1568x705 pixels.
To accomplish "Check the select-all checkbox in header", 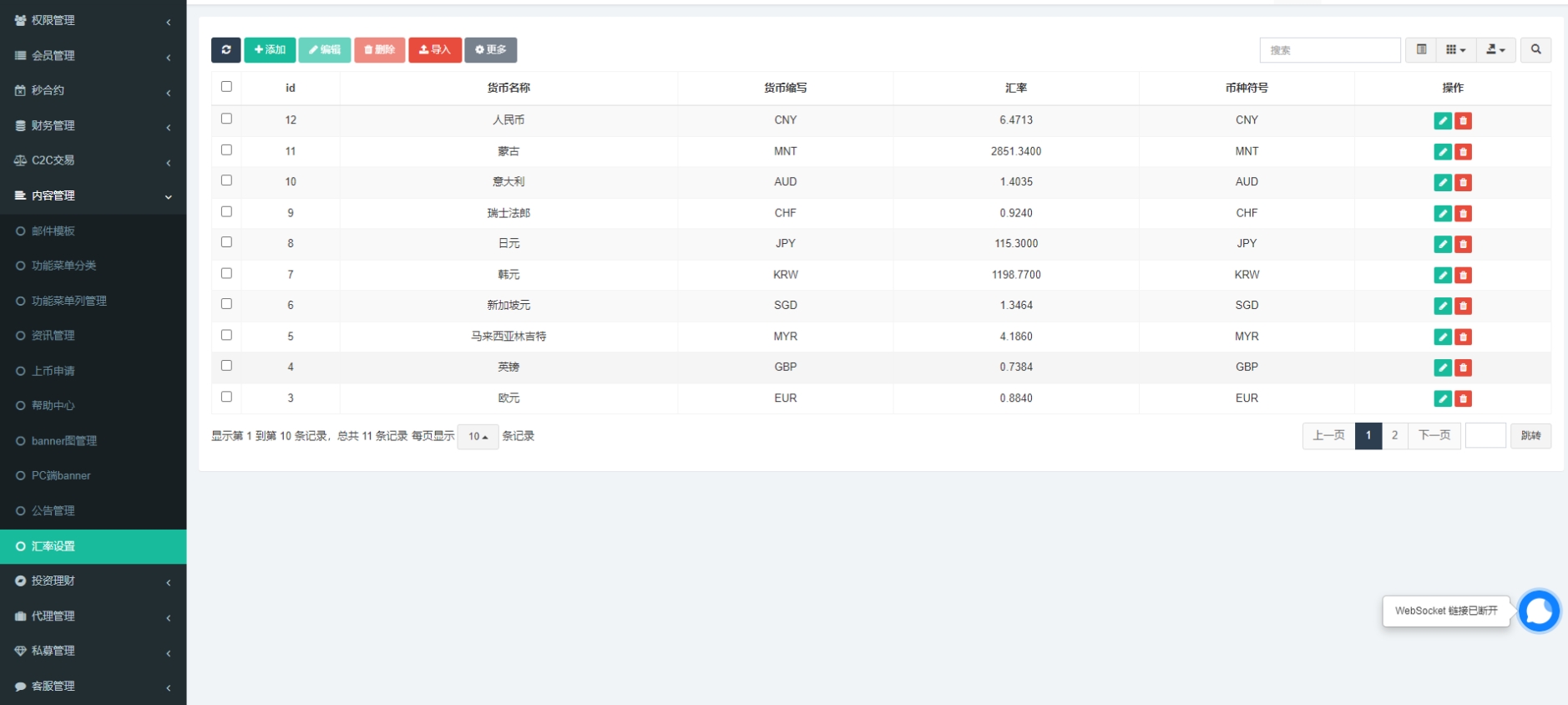I will [x=226, y=87].
